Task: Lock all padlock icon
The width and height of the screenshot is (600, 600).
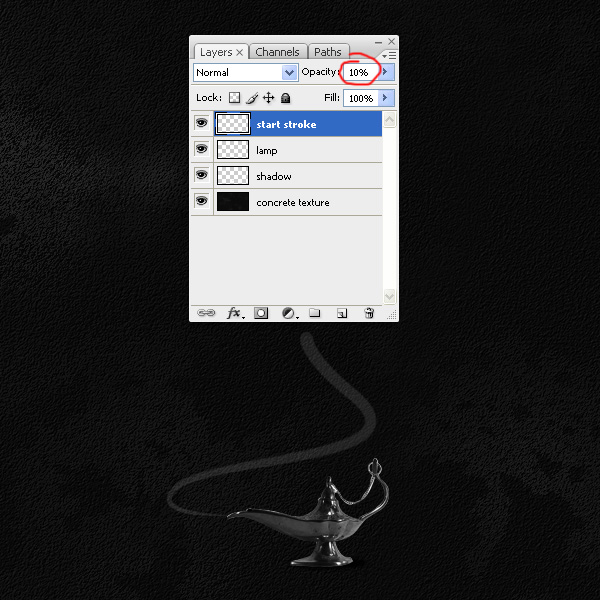Action: coord(285,98)
